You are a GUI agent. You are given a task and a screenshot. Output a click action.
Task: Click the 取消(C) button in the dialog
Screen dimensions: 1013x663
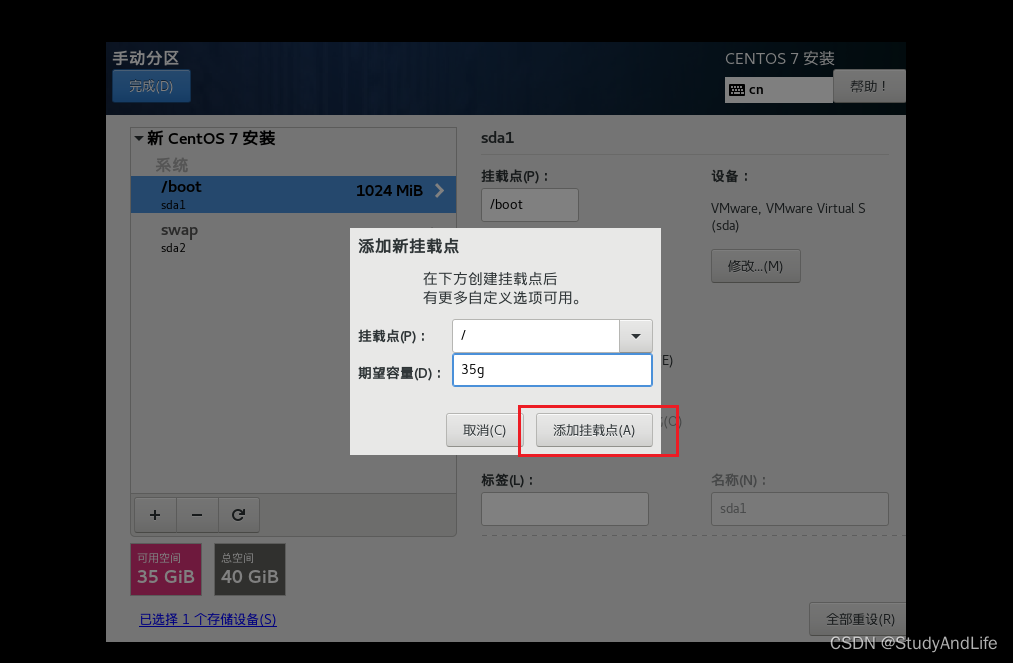(484, 429)
